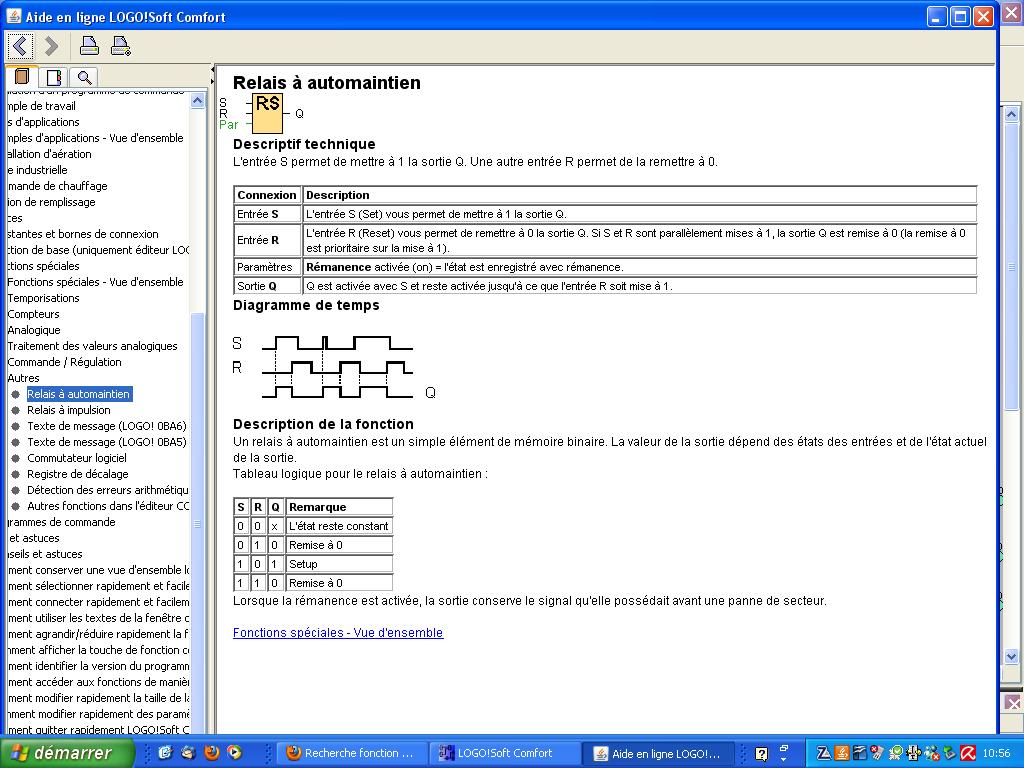This screenshot has height=768, width=1024.
Task: Switch to LOGO!Soft Comfort taskbar window
Action: (505, 753)
